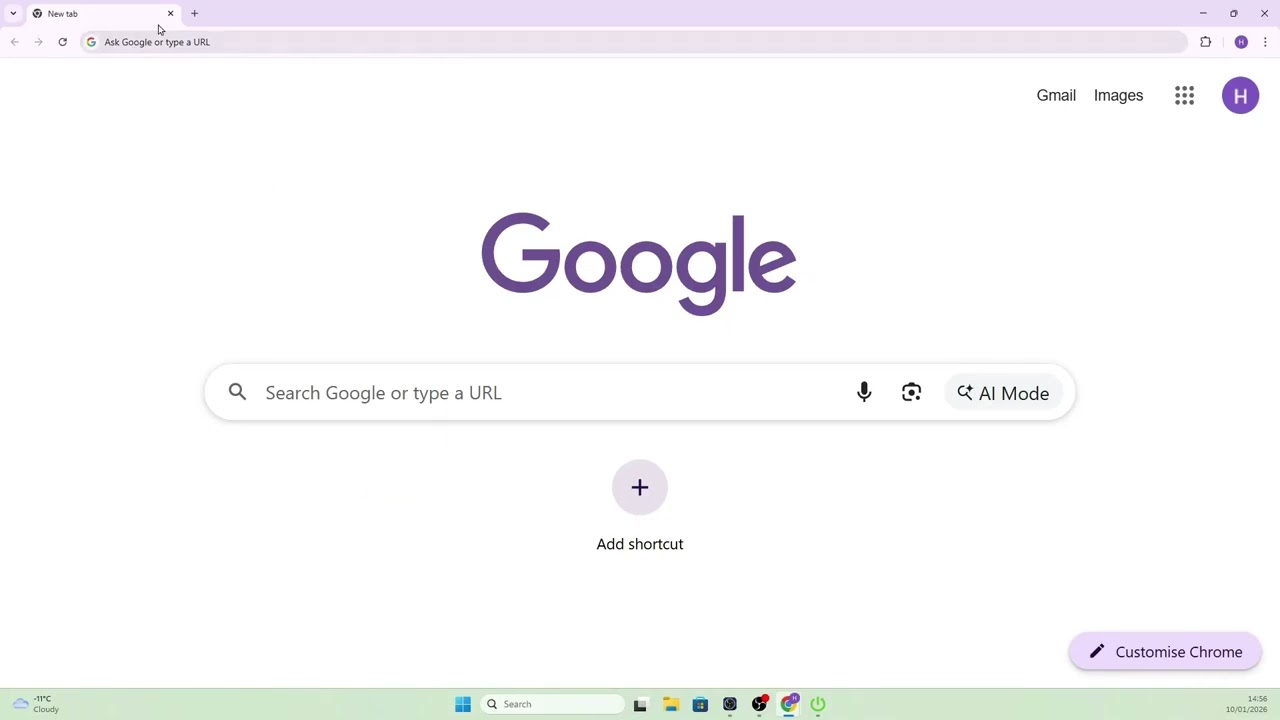The width and height of the screenshot is (1280, 720).
Task: Open the dark clock-like app icon in taskbar
Action: [730, 704]
